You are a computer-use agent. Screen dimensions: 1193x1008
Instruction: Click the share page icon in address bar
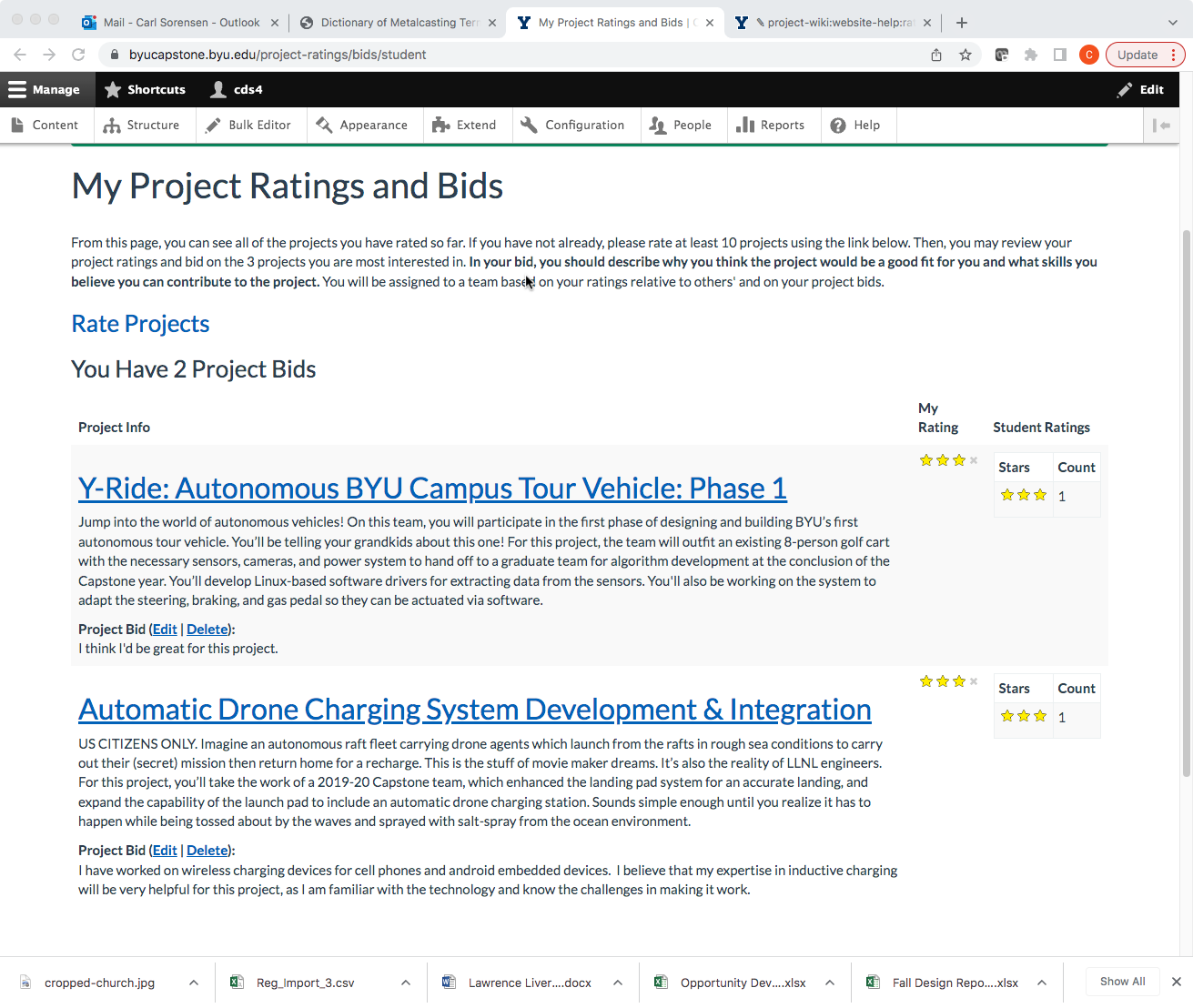coord(936,55)
